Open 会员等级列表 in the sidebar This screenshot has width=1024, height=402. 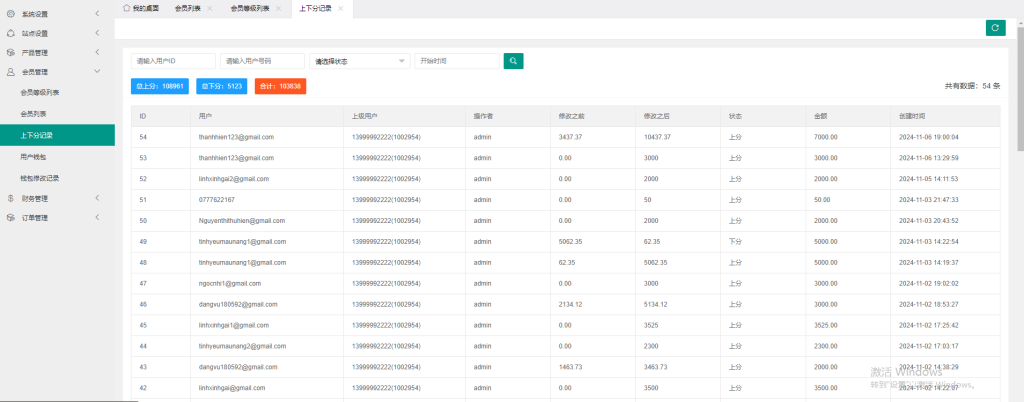[40, 93]
